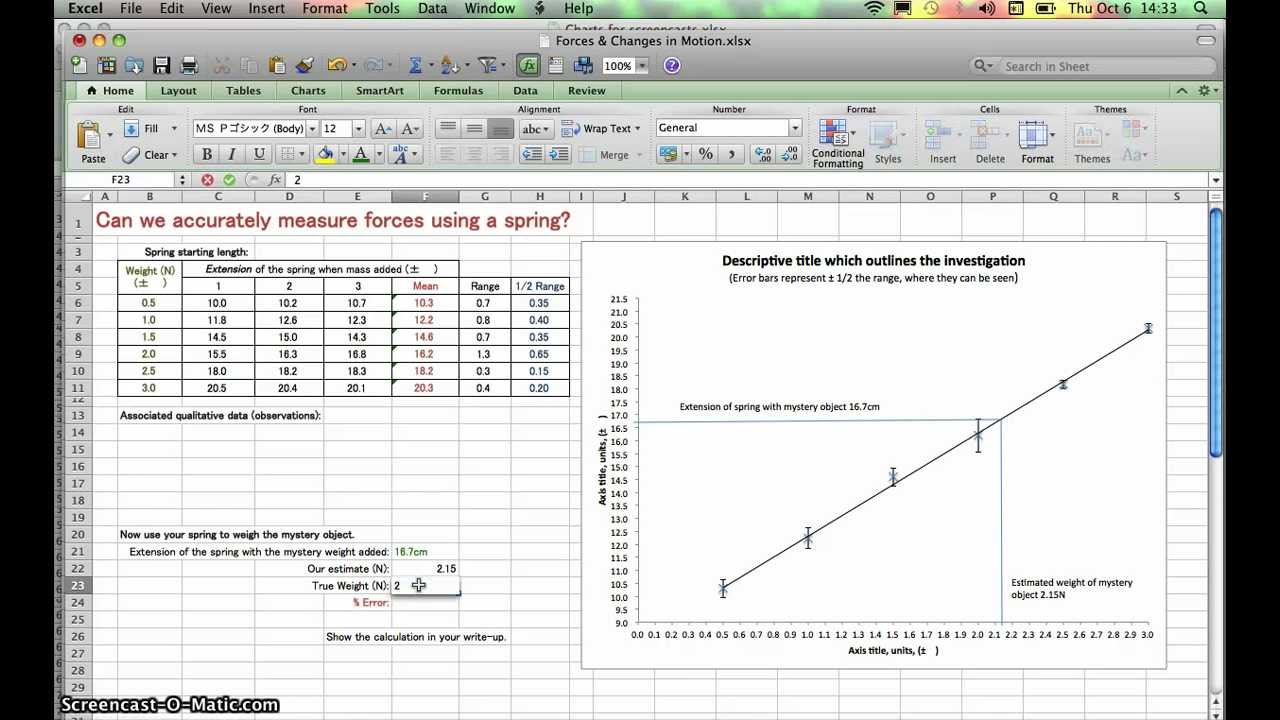Open the Tools menu in menu bar
This screenshot has width=1280, height=720.
pos(383,9)
